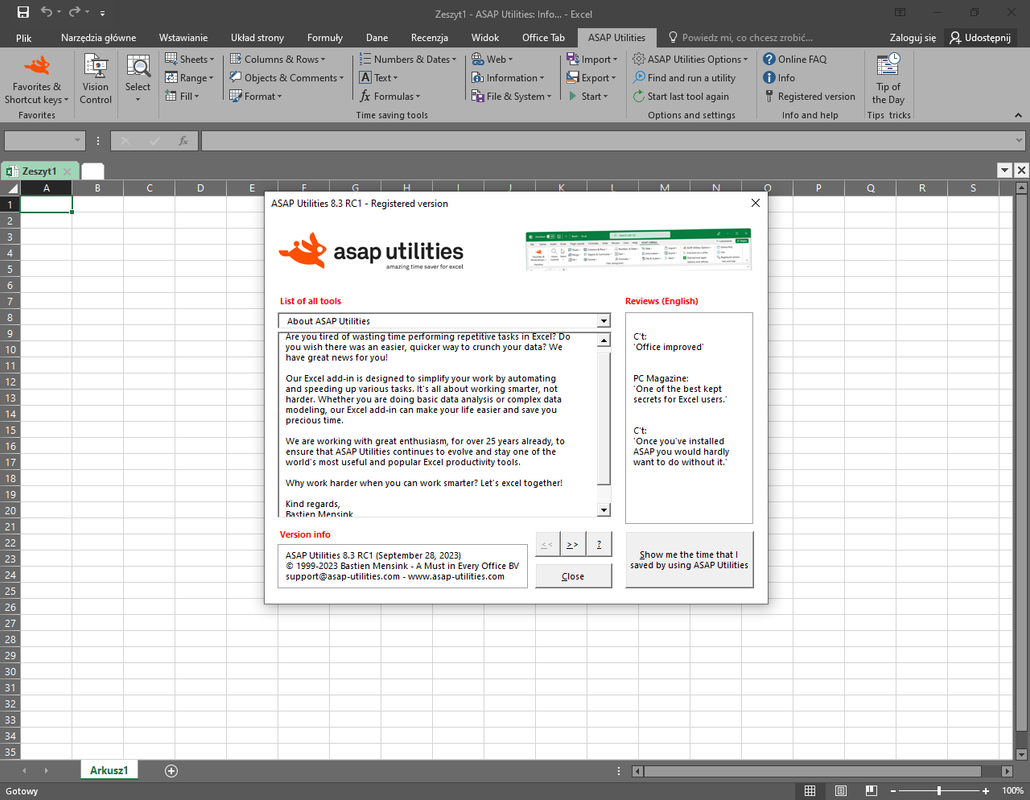The height and width of the screenshot is (800, 1030).
Task: Click the Zaloguj się link
Action: click(x=912, y=37)
